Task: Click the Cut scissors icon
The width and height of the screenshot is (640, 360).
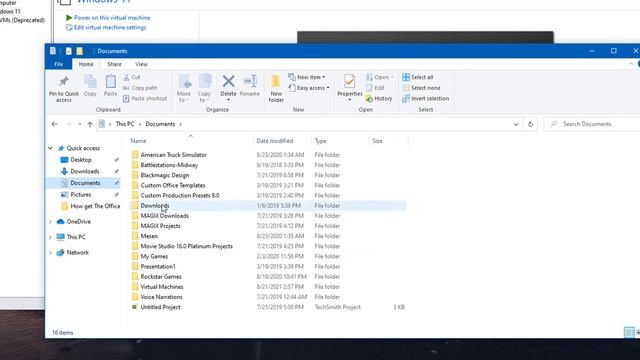Action: pos(127,77)
